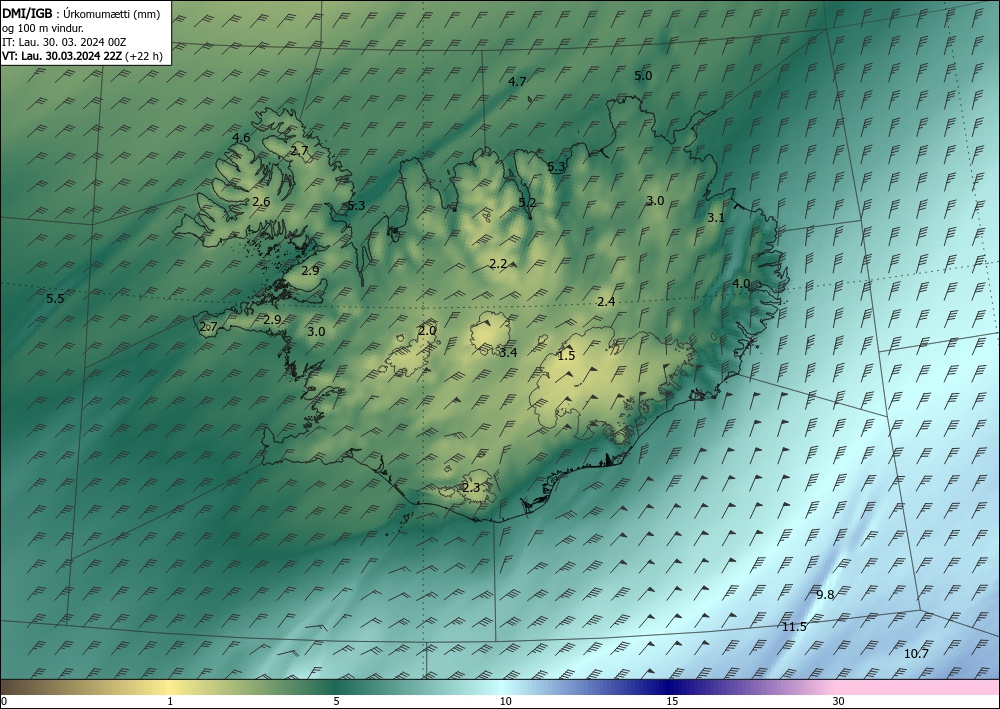Click the 2.6 value label
Image resolution: width=1000 pixels, height=709 pixels.
(x=261, y=201)
